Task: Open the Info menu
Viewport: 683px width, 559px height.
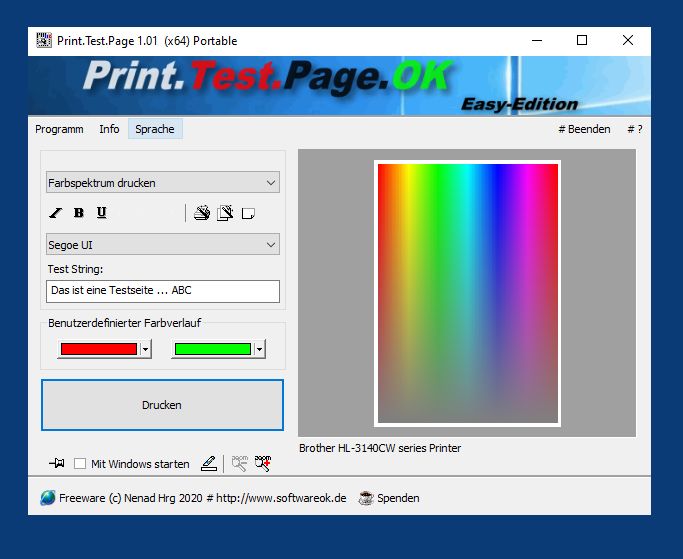Action: [109, 129]
